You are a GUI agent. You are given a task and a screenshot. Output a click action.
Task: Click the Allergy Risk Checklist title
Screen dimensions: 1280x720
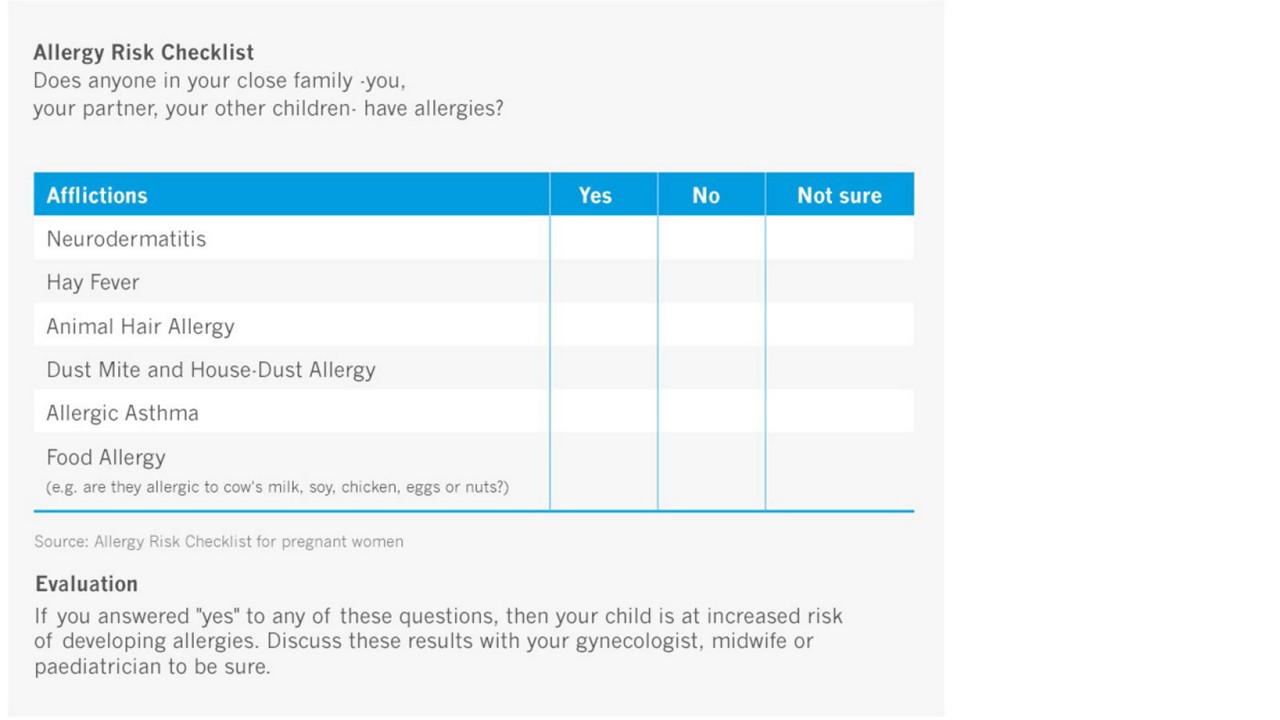[x=144, y=52]
